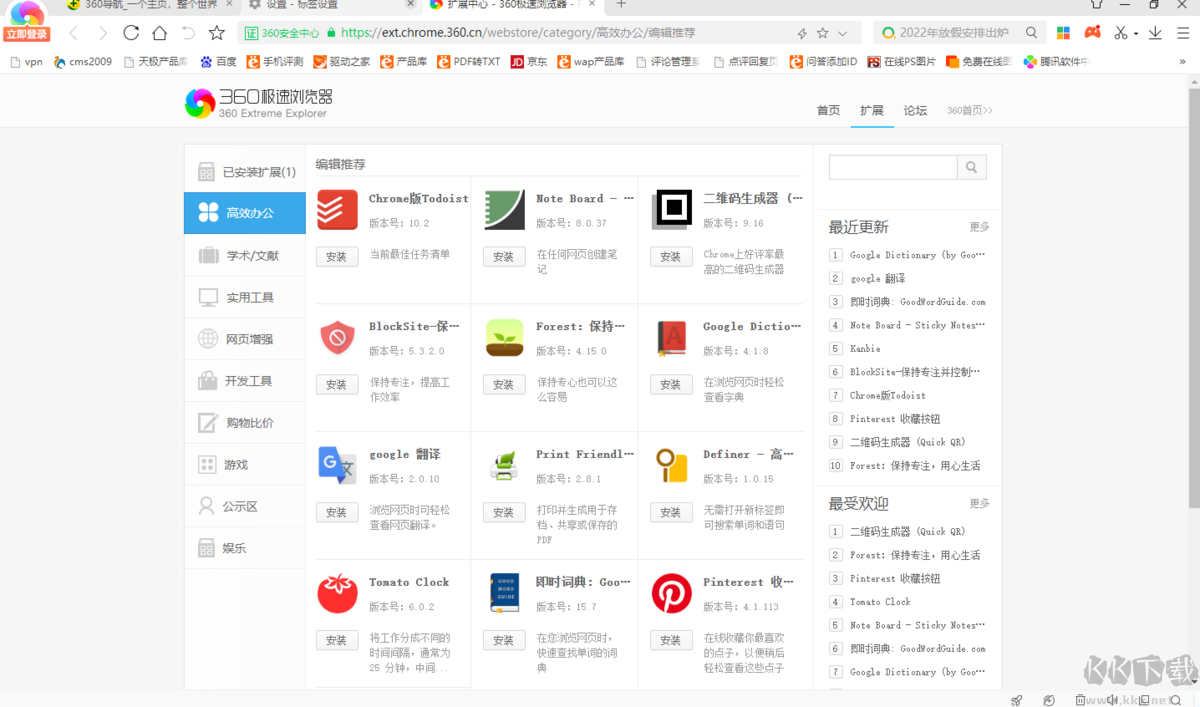Viewport: 1200px width, 707px height.
Task: Open the 360首页>> link
Action: point(970,111)
